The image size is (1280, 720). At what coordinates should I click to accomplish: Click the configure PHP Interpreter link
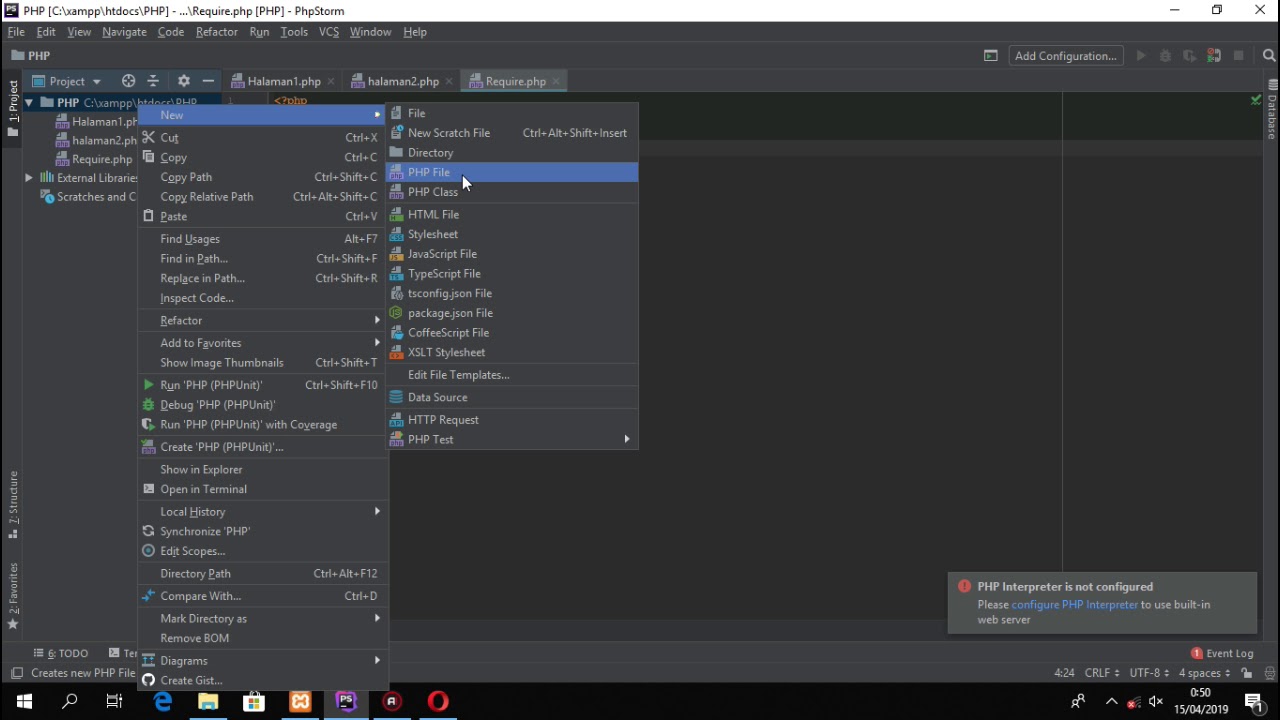point(1075,604)
